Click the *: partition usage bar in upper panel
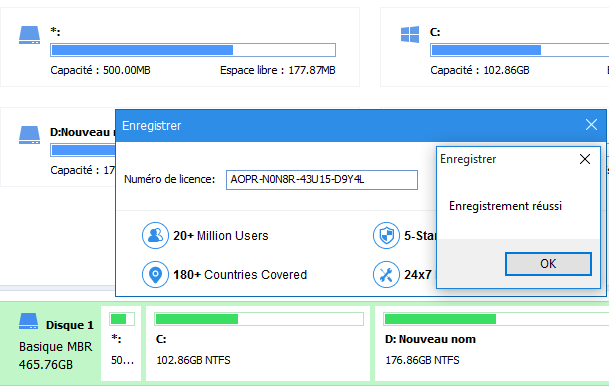609x391 pixels. 193,50
